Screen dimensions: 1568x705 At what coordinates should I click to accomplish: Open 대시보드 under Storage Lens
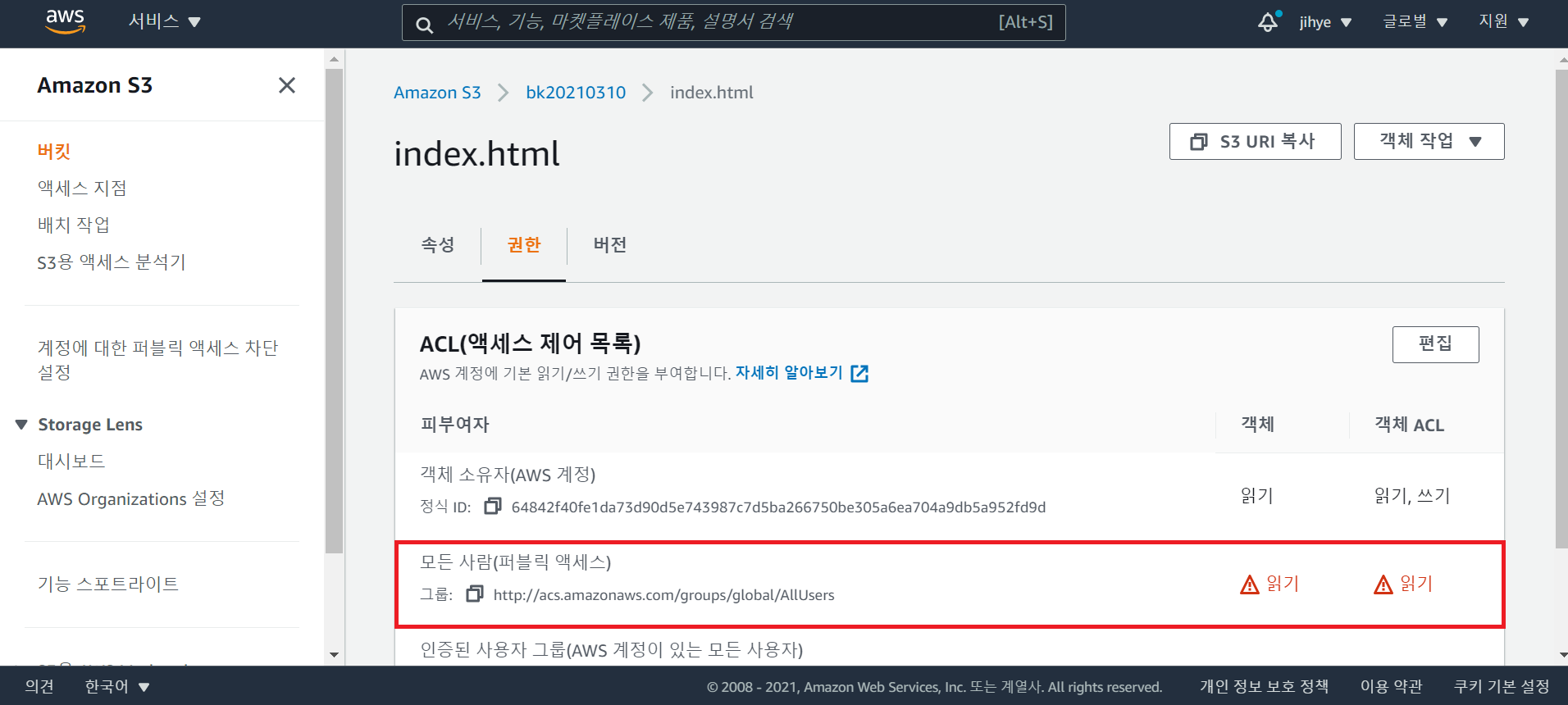click(71, 462)
